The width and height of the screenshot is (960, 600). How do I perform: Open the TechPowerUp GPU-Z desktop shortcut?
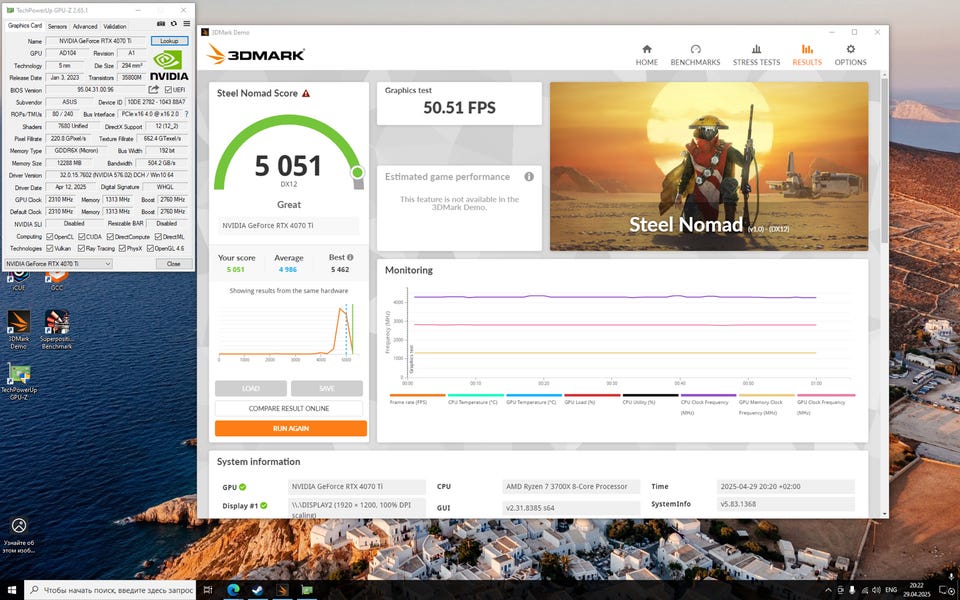point(18,381)
